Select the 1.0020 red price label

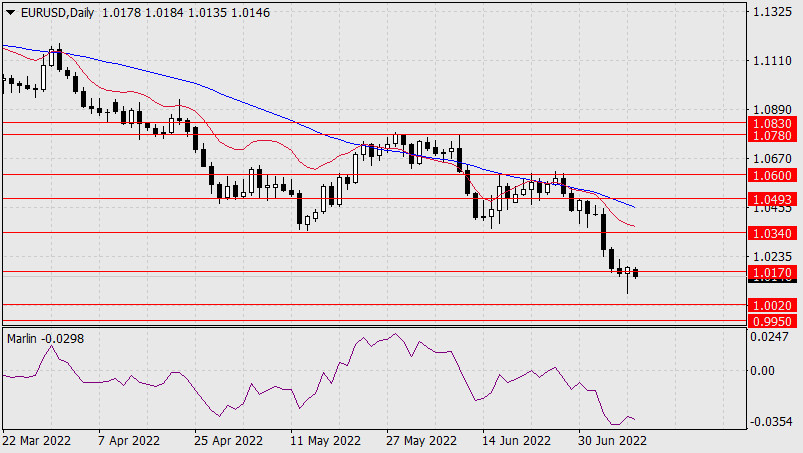tap(773, 306)
